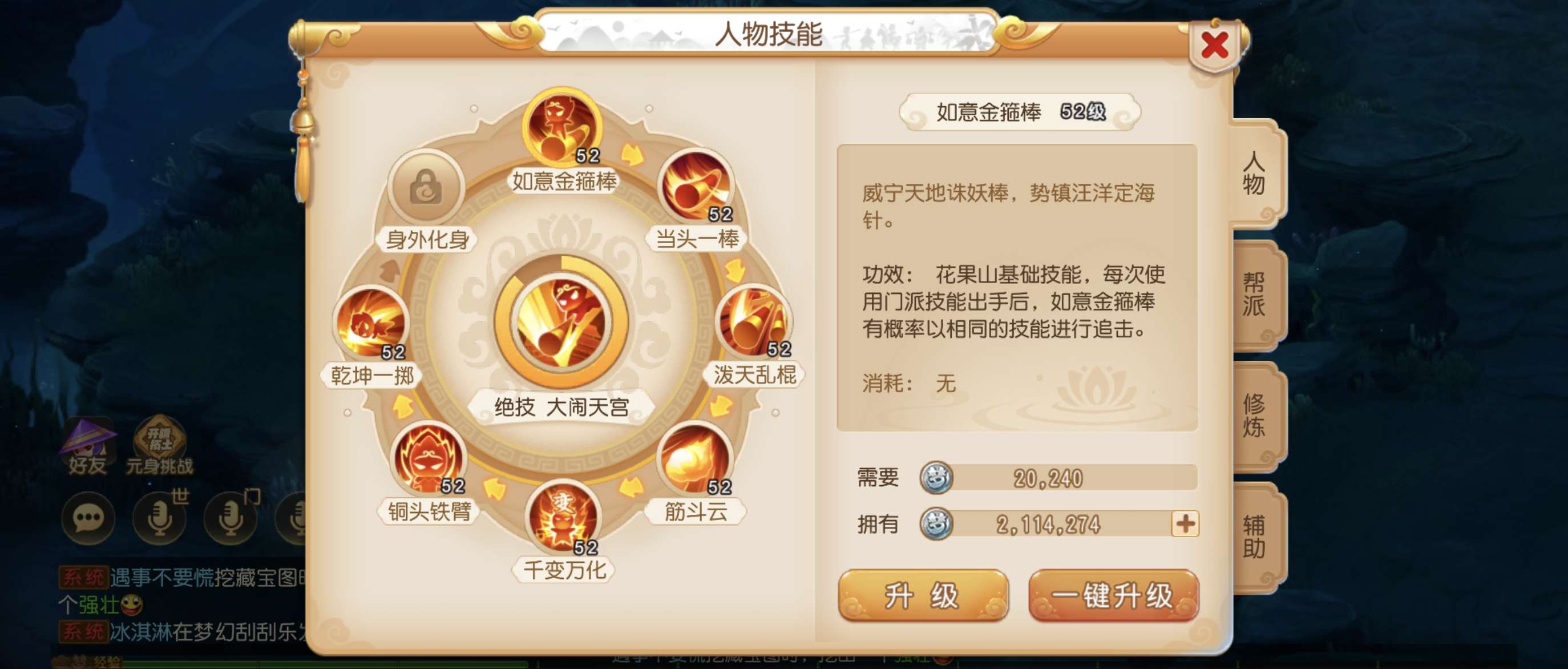This screenshot has height=669, width=1568.
Task: Switch to the 帮派 tab
Action: (1255, 295)
